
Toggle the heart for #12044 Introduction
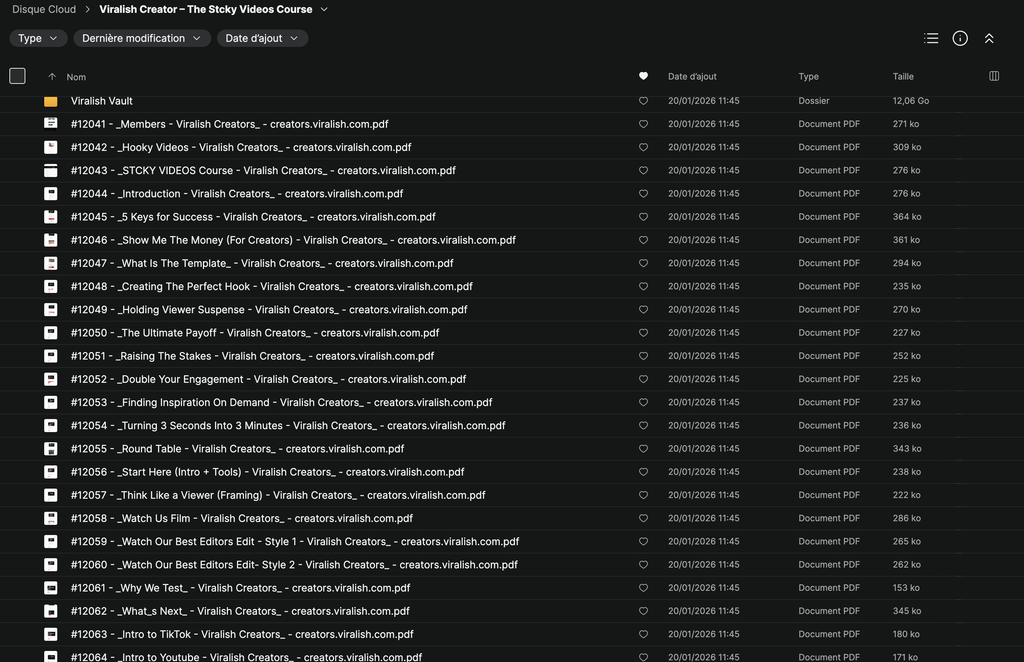click(x=643, y=193)
